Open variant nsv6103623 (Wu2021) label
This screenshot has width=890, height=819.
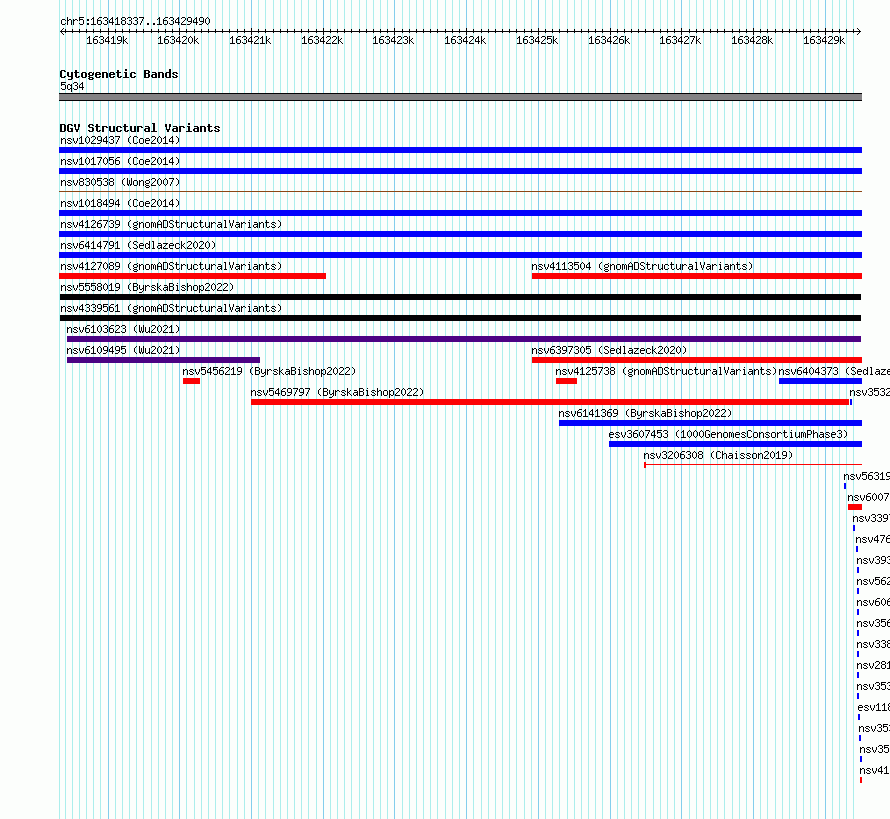(123, 329)
